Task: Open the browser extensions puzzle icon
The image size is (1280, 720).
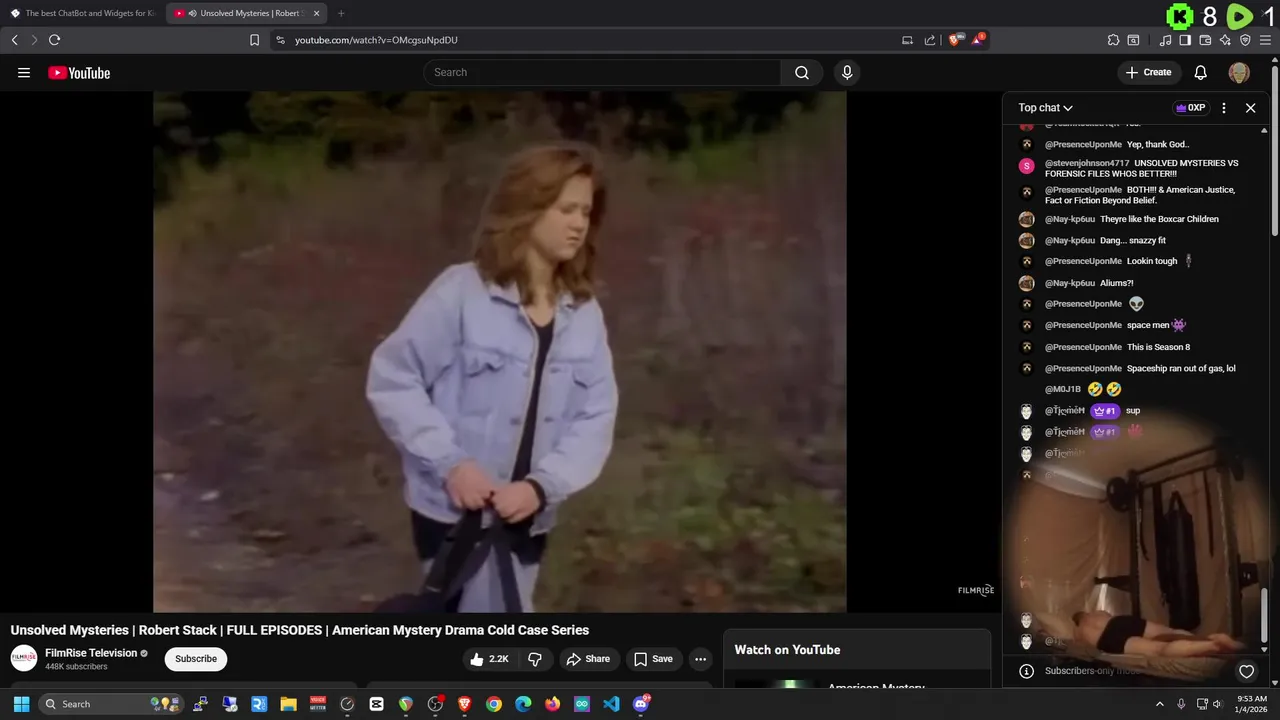Action: click(1113, 40)
